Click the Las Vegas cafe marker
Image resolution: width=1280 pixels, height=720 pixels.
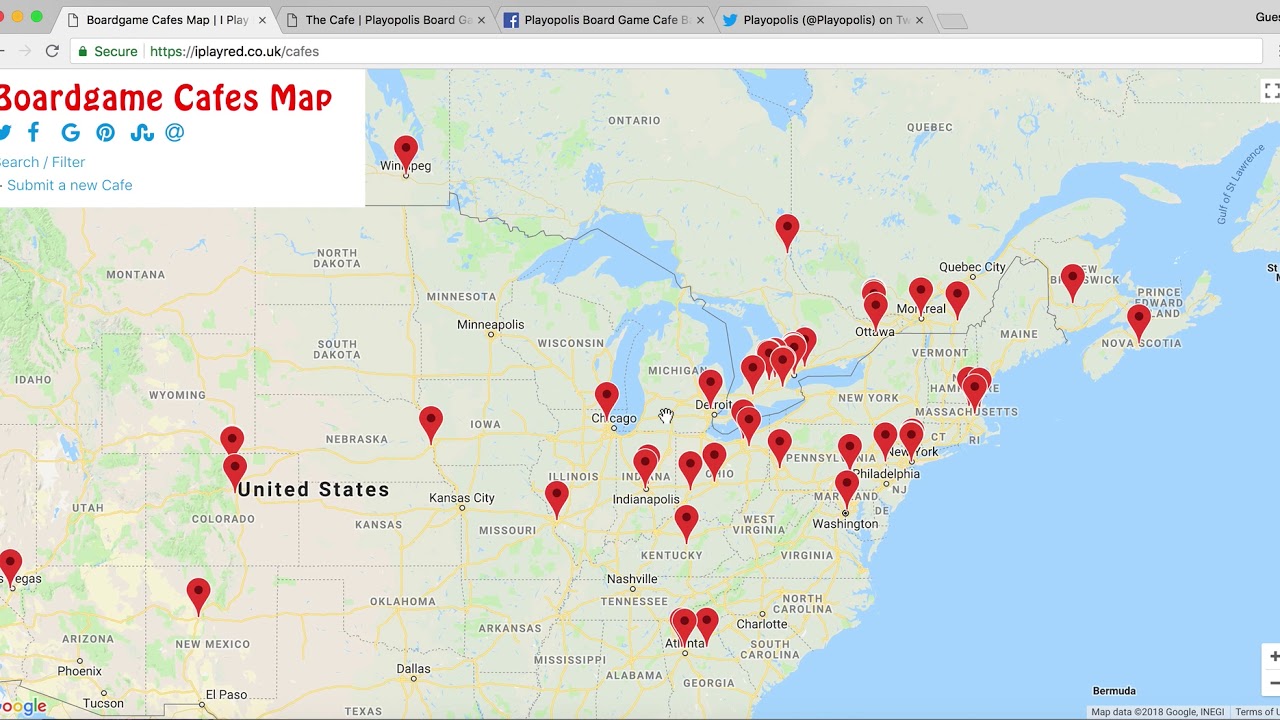pyautogui.click(x=11, y=567)
